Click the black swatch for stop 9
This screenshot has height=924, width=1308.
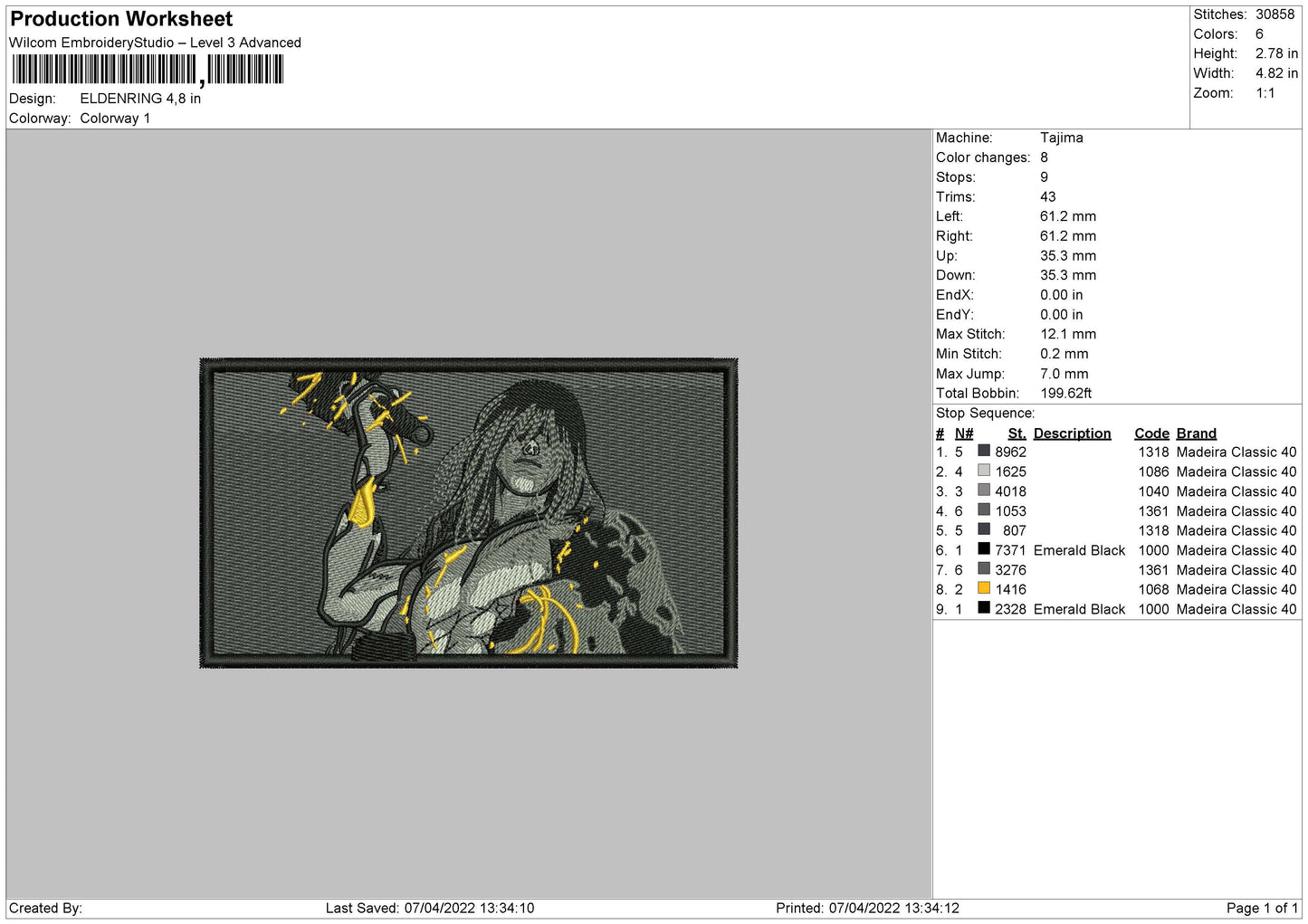pyautogui.click(x=984, y=608)
